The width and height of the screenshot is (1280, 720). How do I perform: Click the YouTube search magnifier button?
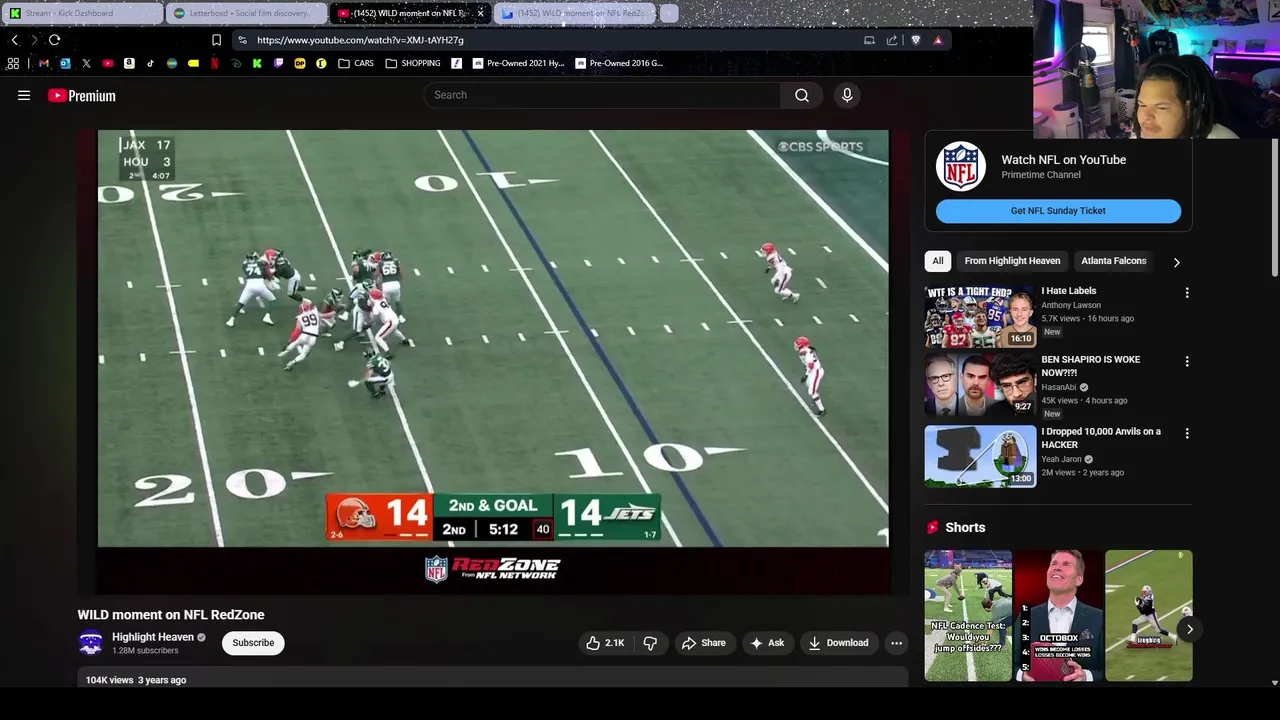(x=802, y=95)
